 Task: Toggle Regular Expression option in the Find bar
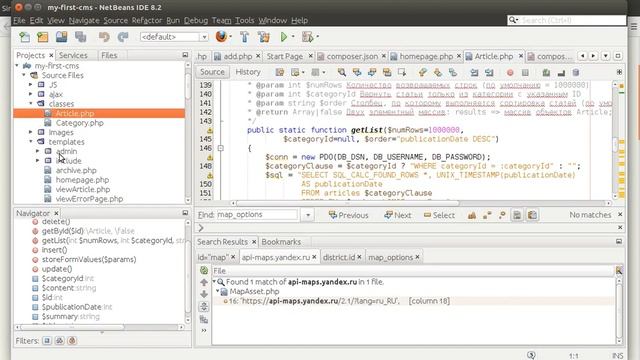pyautogui.click(x=502, y=215)
